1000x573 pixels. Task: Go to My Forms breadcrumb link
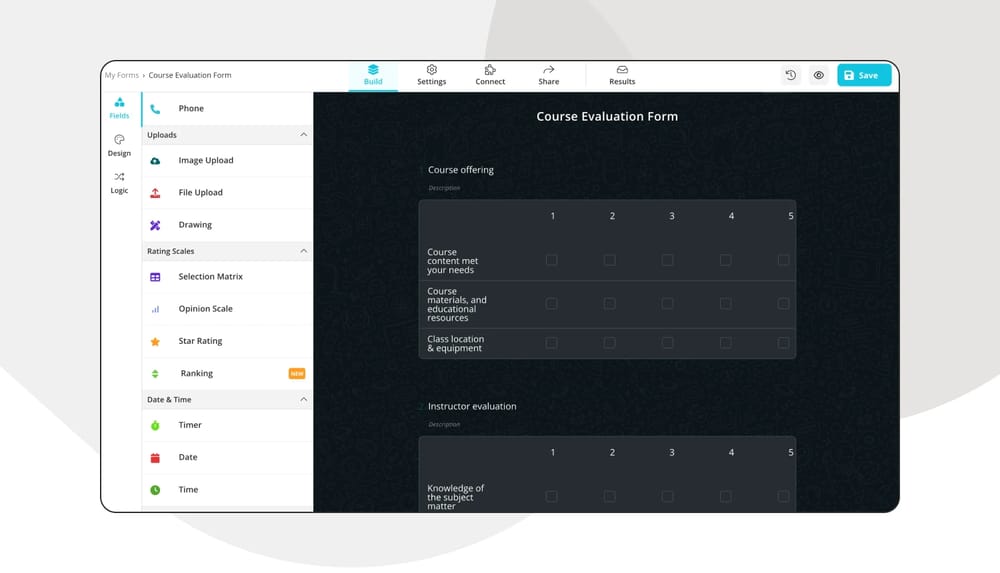tap(121, 75)
